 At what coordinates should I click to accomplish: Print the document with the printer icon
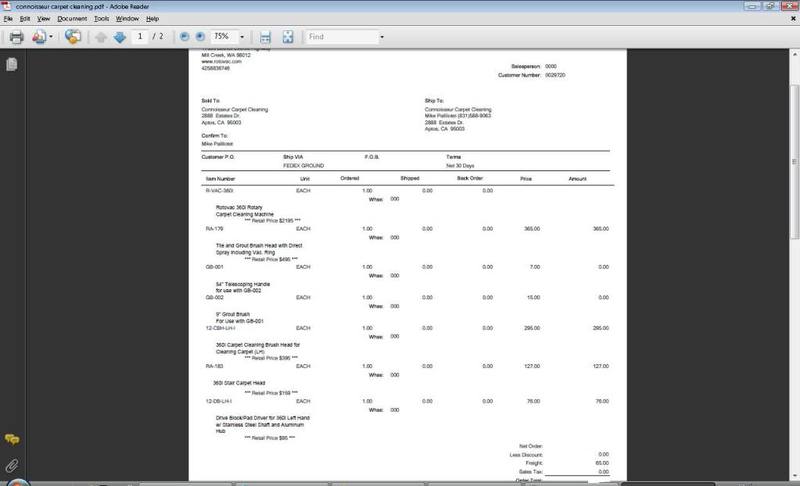16,37
